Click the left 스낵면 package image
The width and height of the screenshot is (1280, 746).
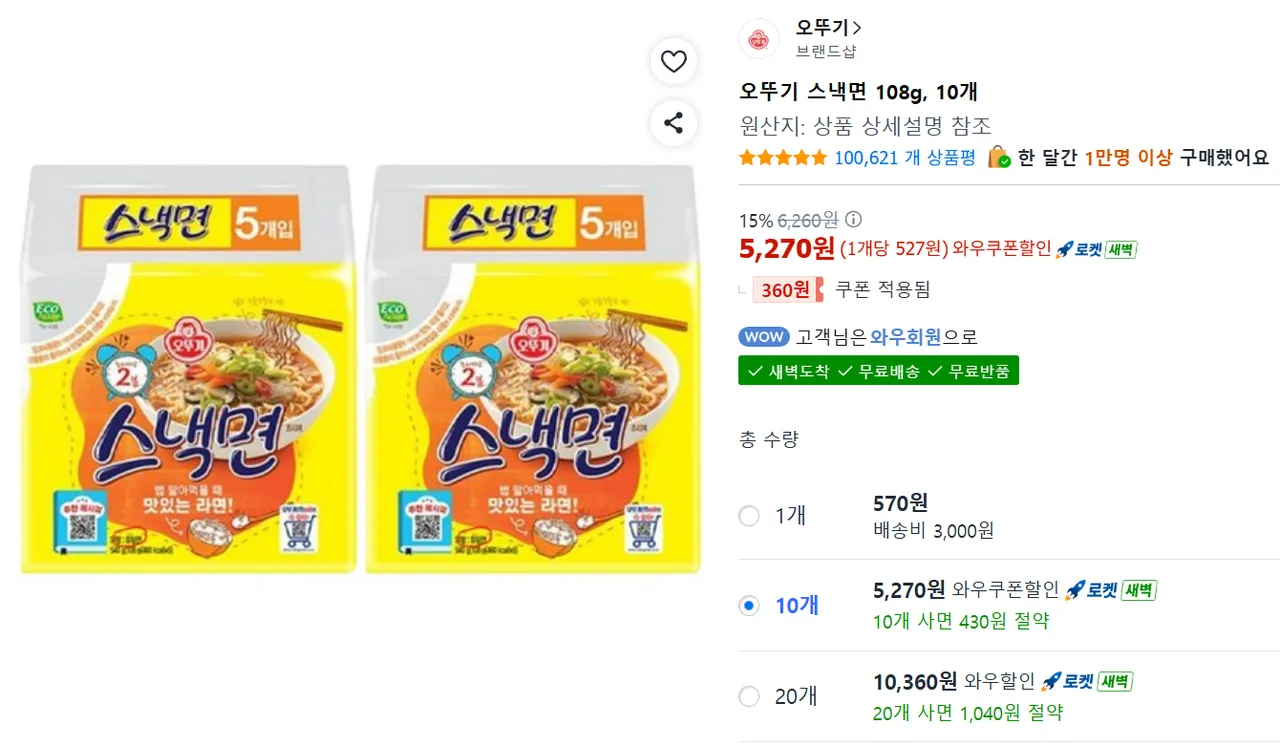point(188,370)
